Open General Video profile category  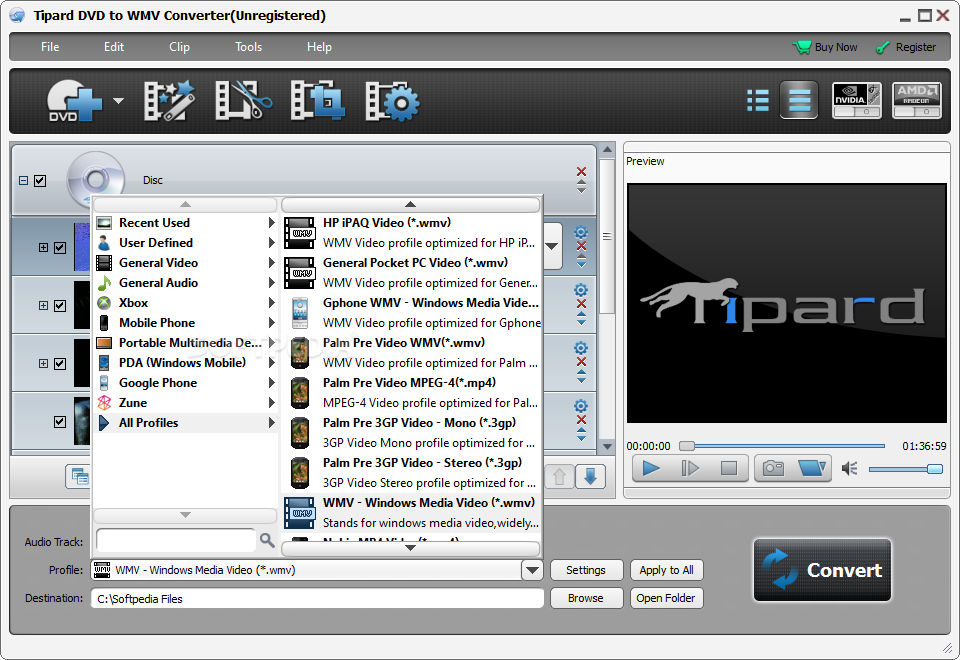(x=186, y=263)
